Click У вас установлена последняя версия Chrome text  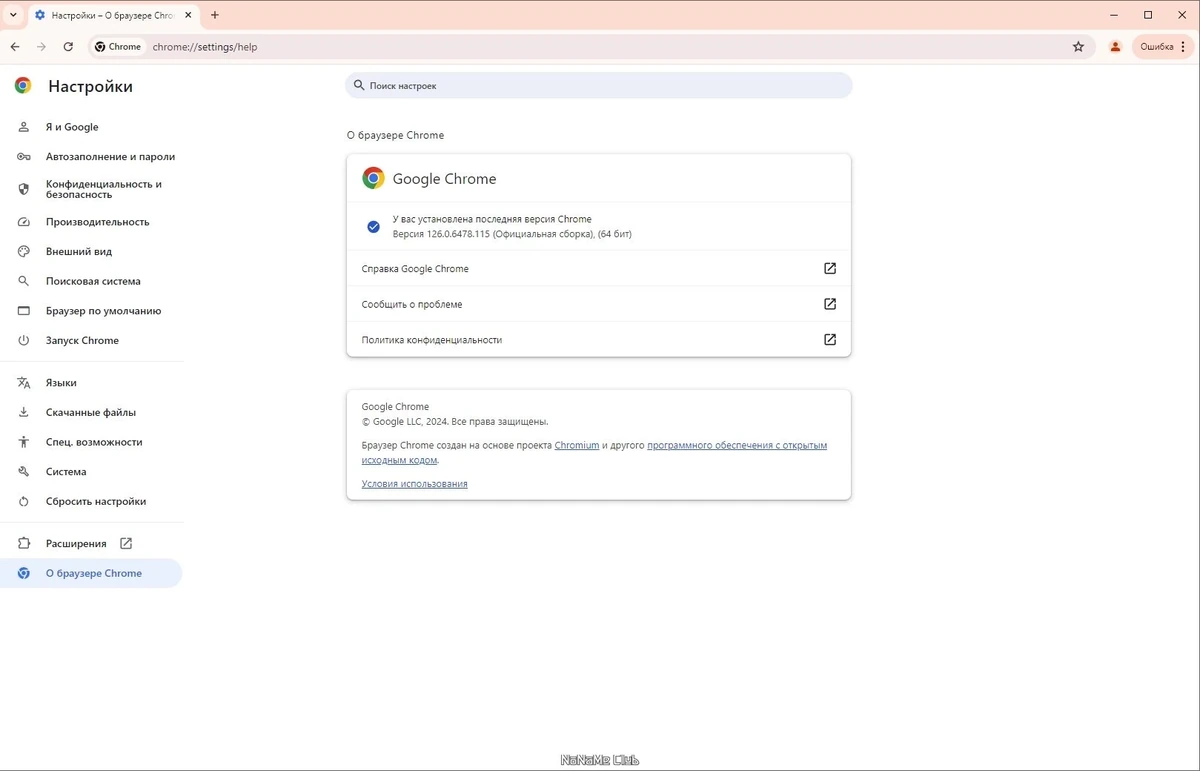(x=492, y=219)
